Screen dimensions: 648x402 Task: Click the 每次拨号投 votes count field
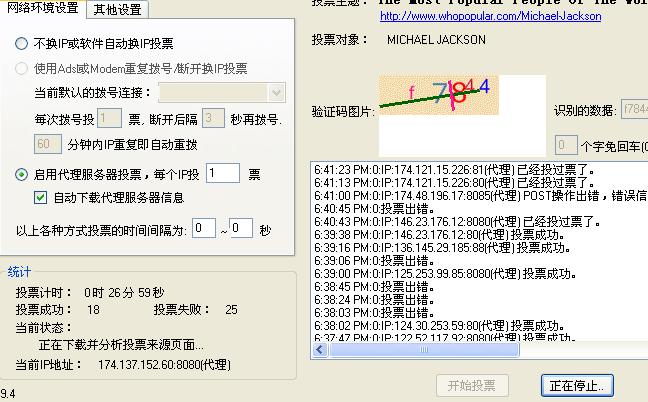108,118
